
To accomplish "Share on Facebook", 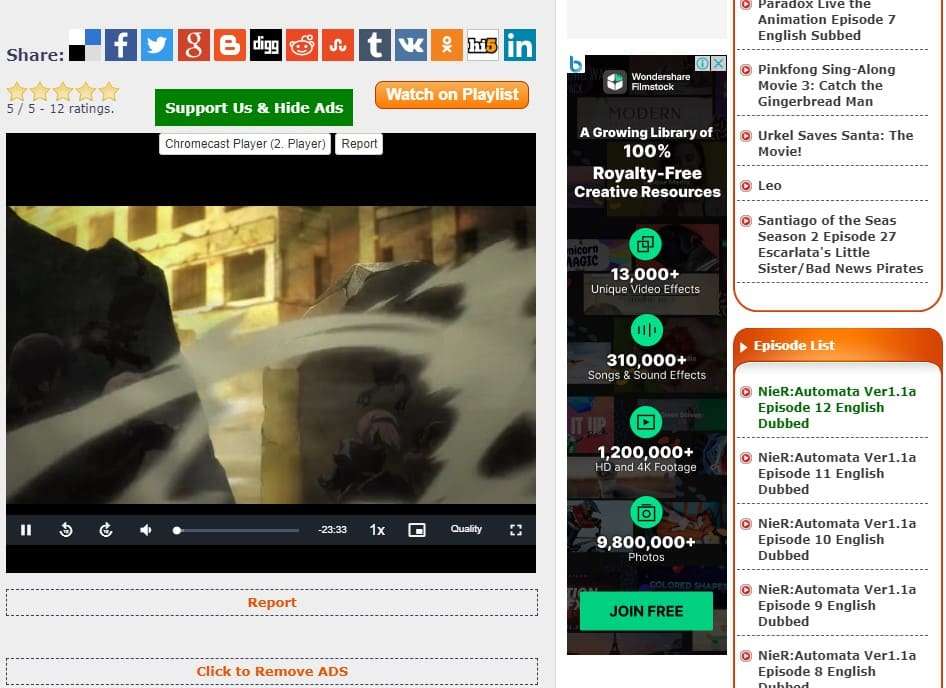I will [121, 45].
